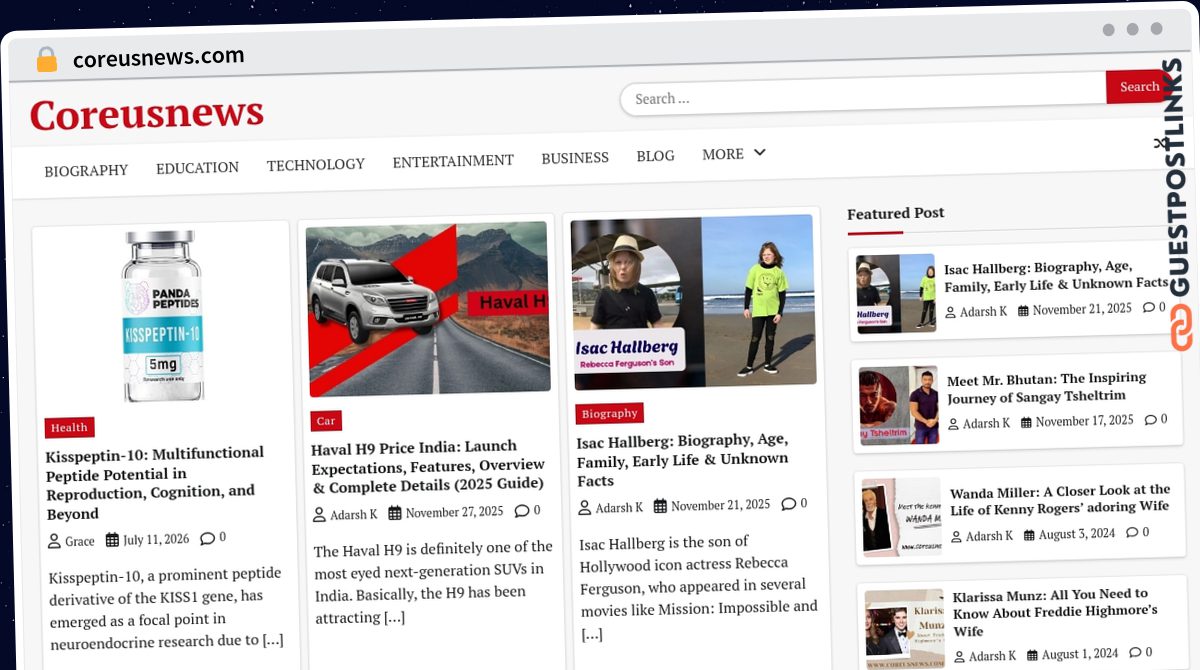The image size is (1200, 670).
Task: Click author icon in Wanda Miller card
Action: [x=956, y=537]
